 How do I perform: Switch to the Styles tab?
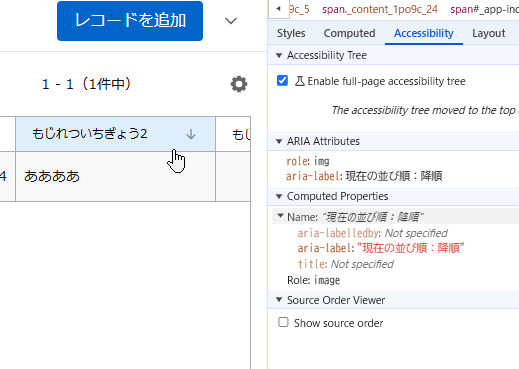pos(291,33)
